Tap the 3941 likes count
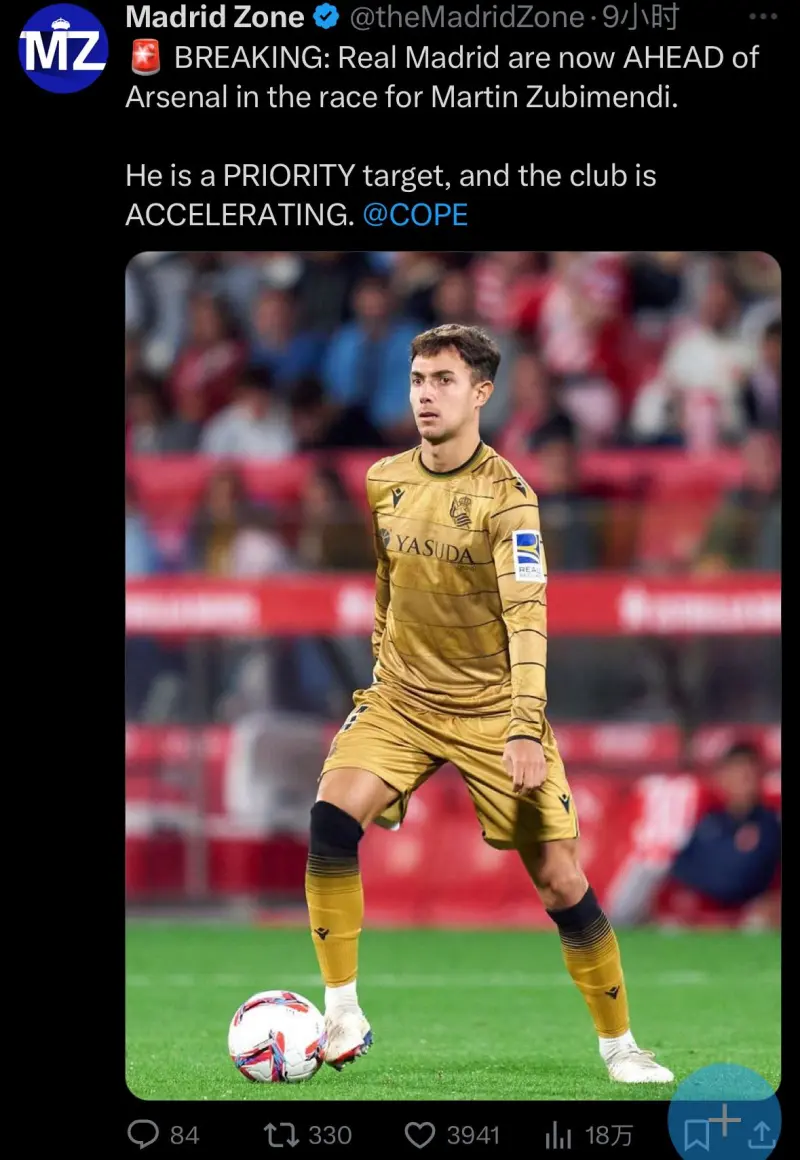 (473, 1135)
